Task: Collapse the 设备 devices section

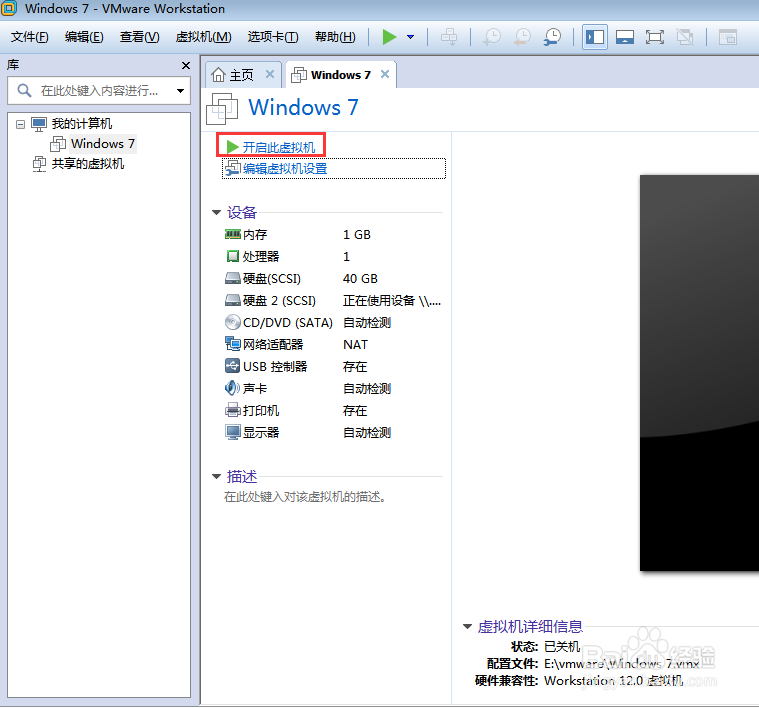Action: [x=216, y=212]
